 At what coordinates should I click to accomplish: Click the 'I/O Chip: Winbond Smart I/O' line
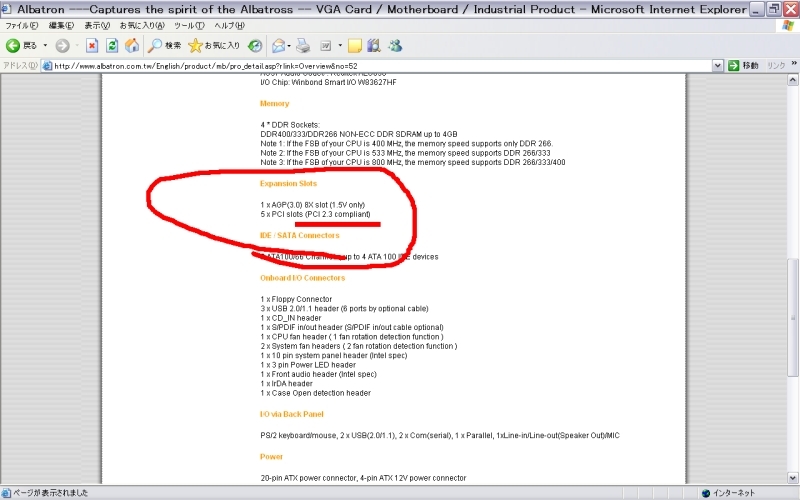[x=328, y=82]
